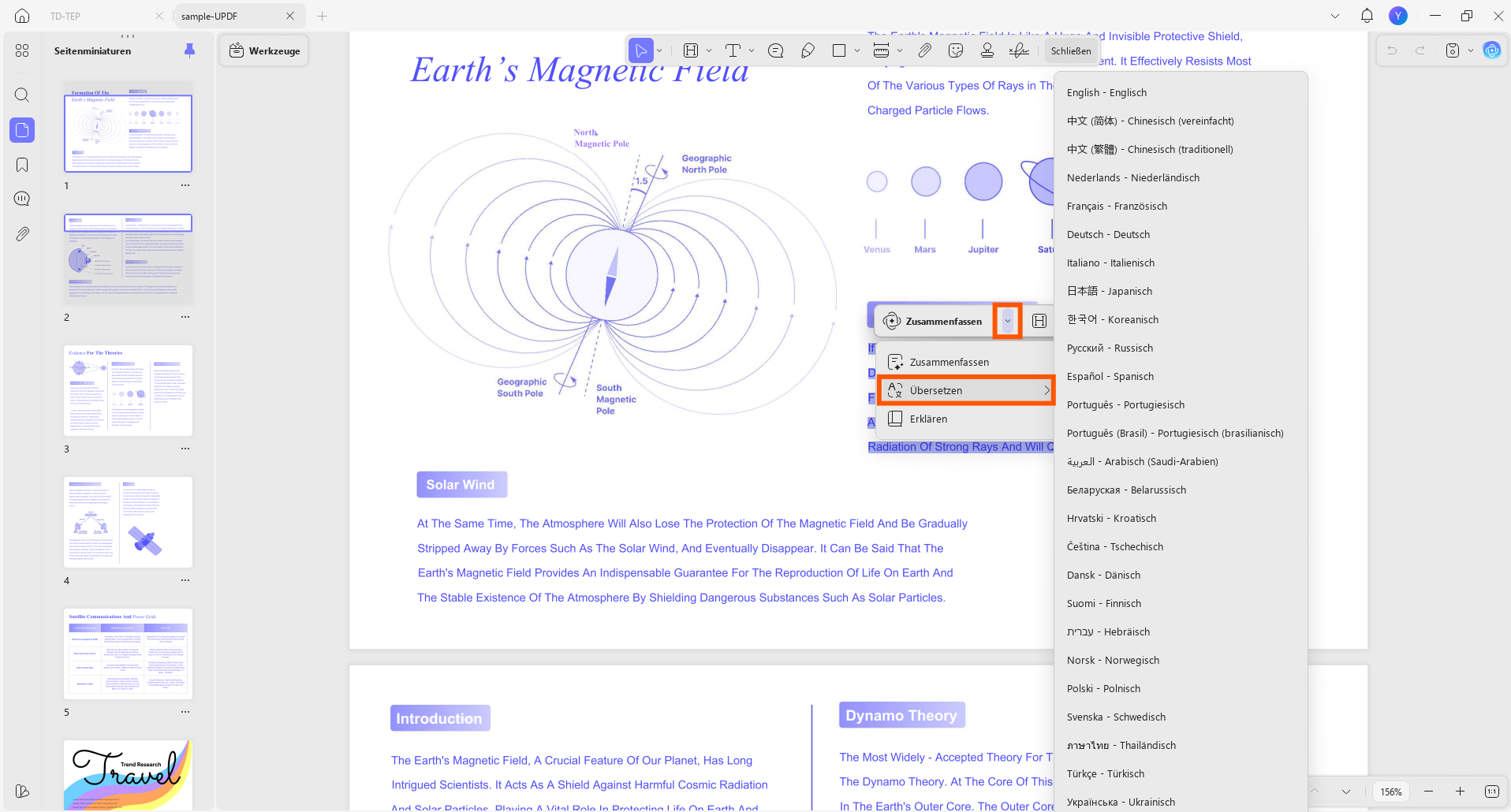The image size is (1511, 812).
Task: Expand the highlight tool dropdown arrow
Action: pyautogui.click(x=709, y=50)
